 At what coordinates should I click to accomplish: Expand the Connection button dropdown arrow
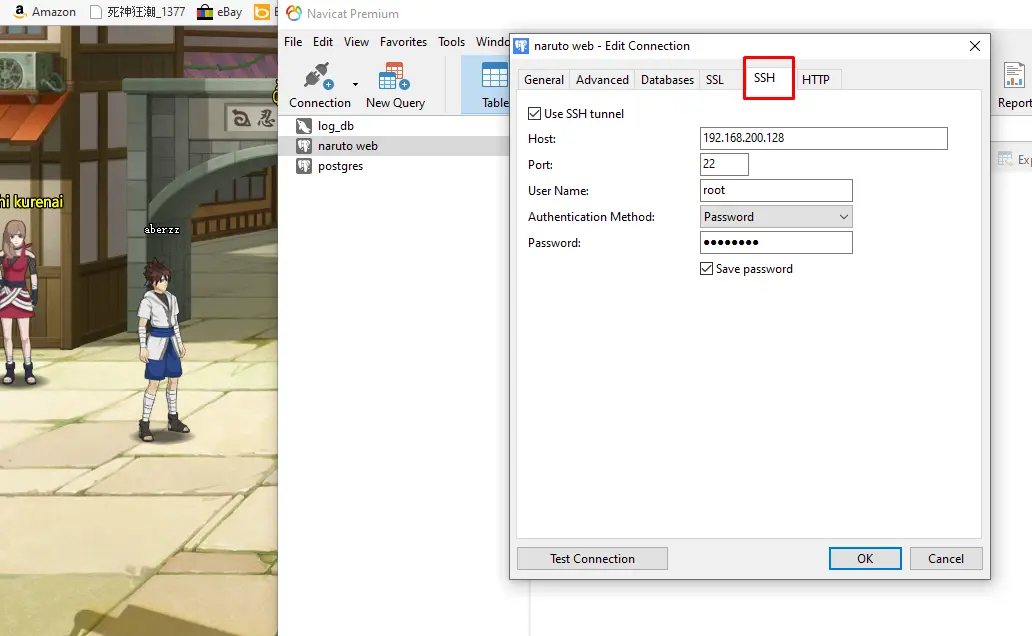coord(355,84)
